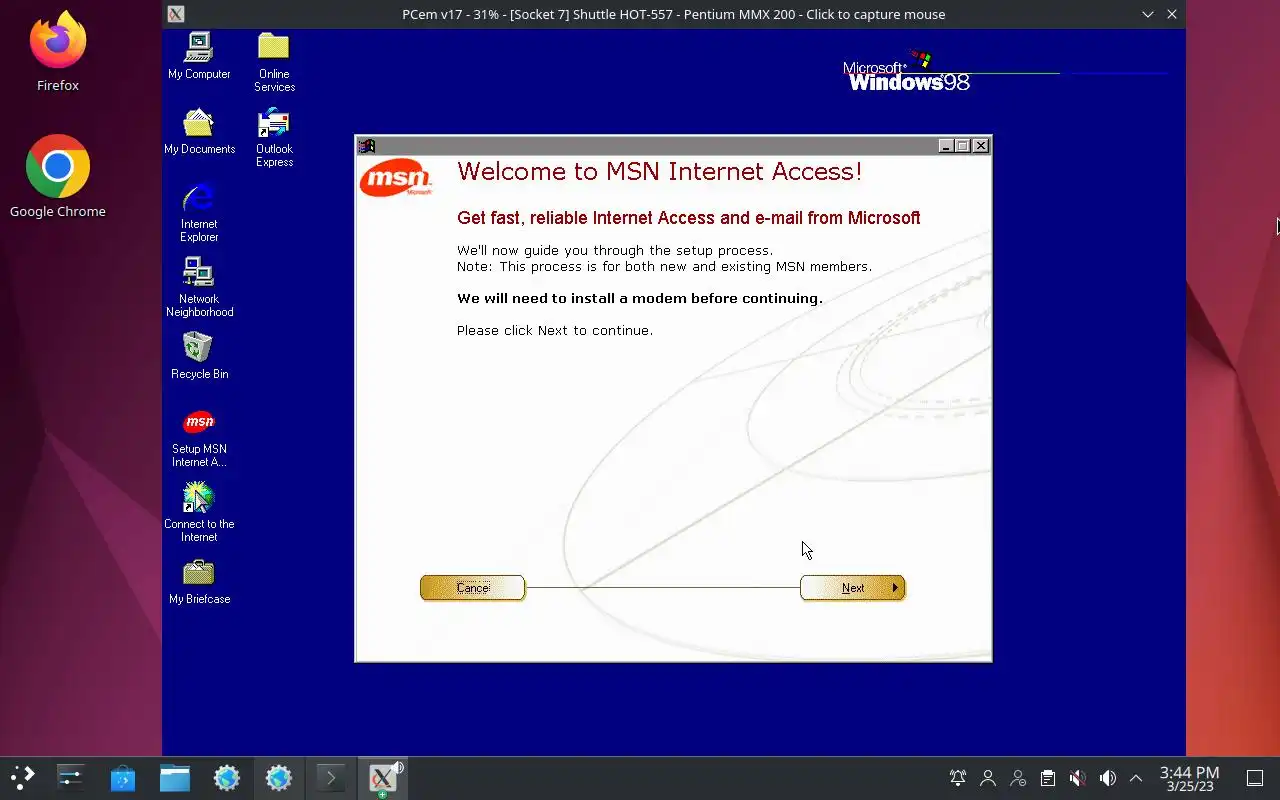Screen dimensions: 1280x800
Task: Click the 'Welcome to MSN Internet Access!' heading
Action: click(659, 171)
